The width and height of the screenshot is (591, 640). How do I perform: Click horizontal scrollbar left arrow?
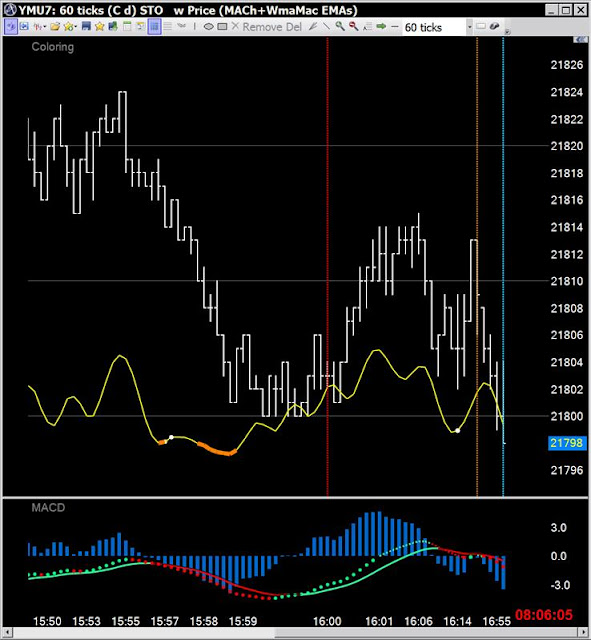tap(8, 633)
